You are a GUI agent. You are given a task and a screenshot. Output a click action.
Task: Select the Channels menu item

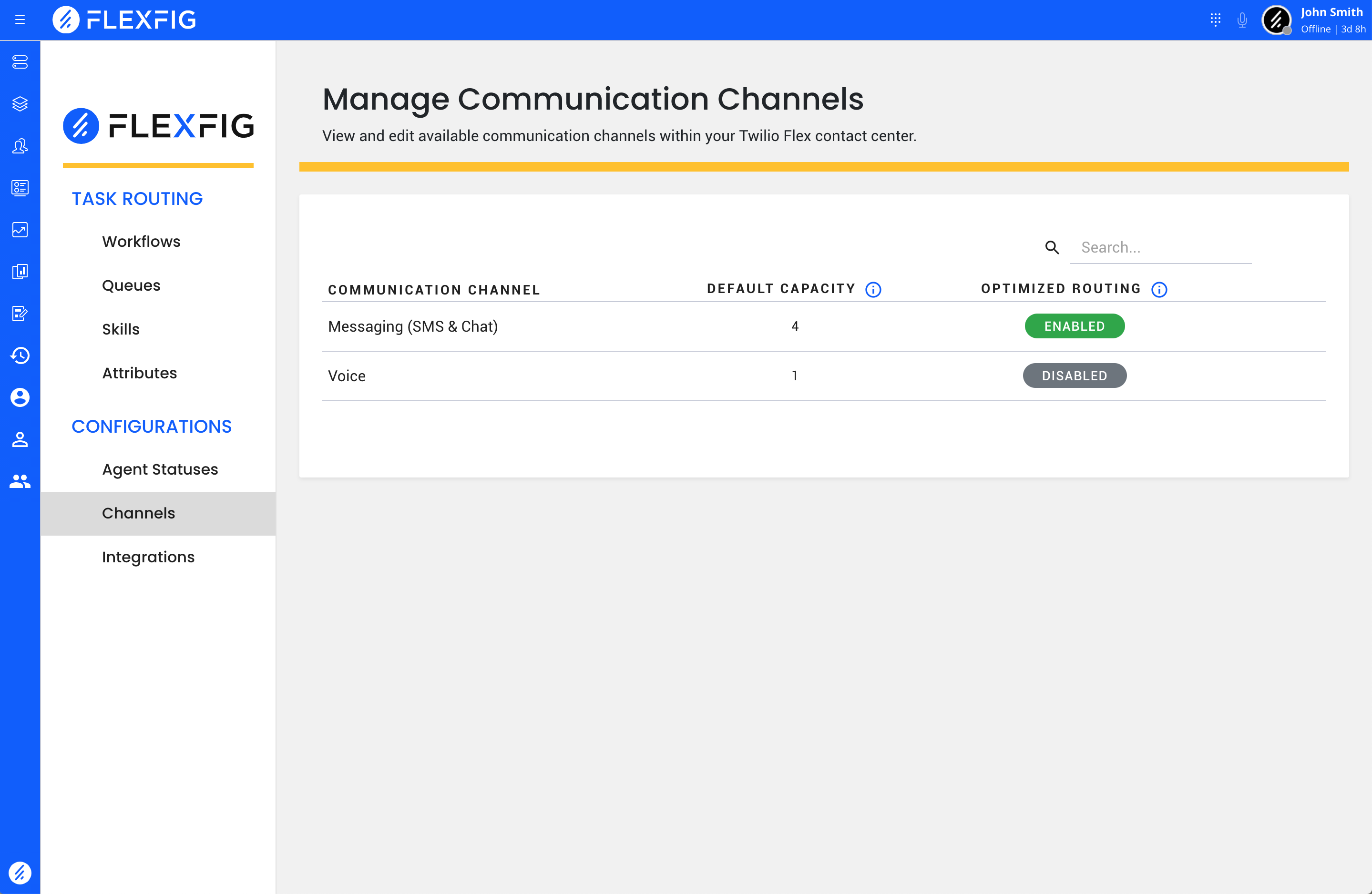pos(158,514)
